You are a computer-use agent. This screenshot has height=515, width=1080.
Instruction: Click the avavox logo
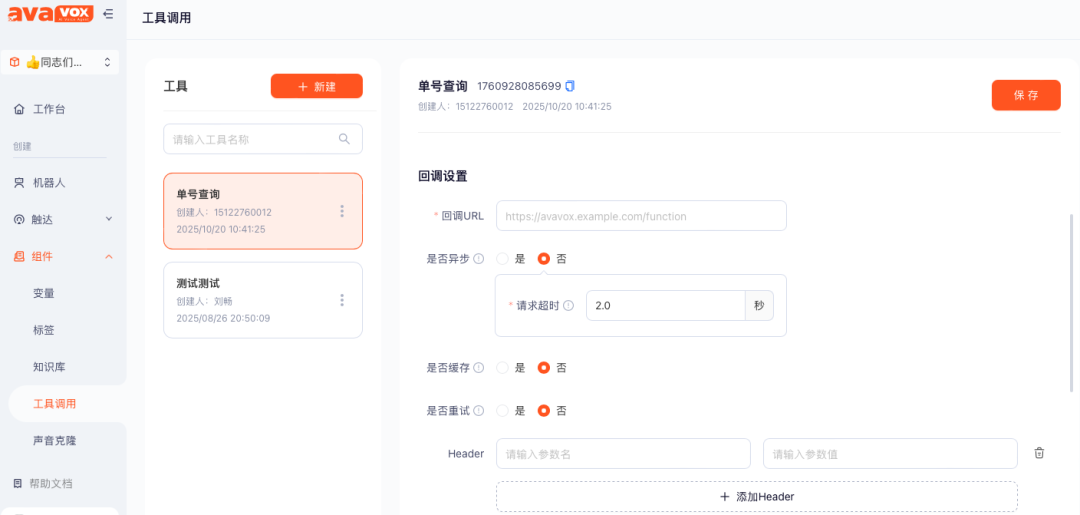(50, 13)
